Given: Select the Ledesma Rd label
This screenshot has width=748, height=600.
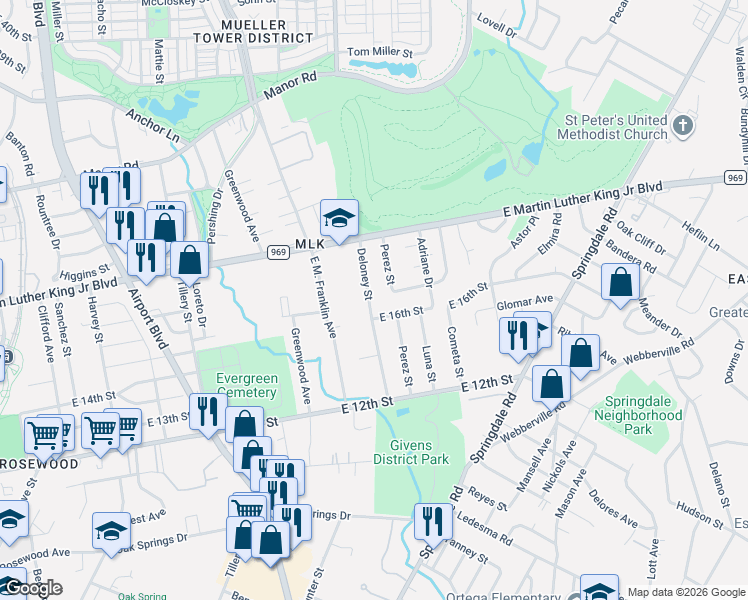Looking at the screenshot, I should 485,528.
